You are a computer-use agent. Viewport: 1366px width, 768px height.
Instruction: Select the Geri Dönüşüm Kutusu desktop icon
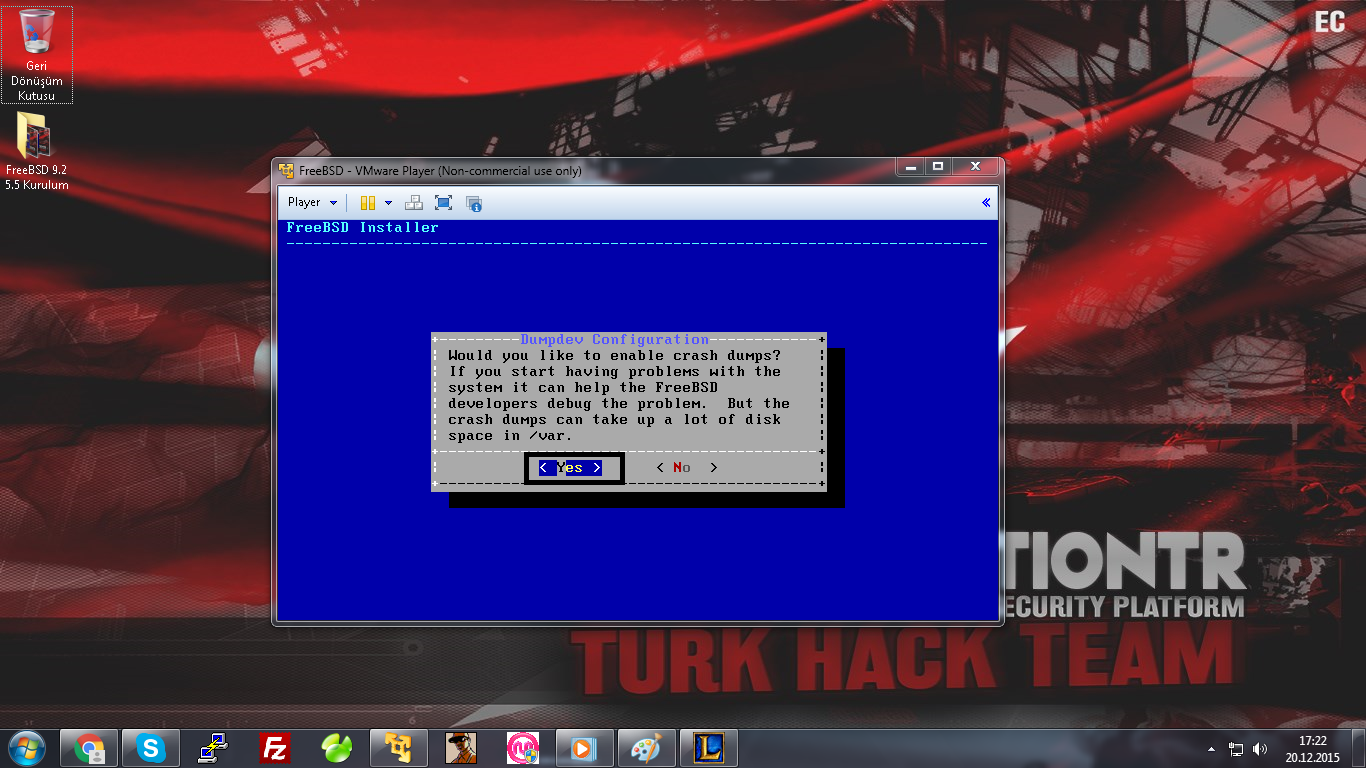pyautogui.click(x=37, y=55)
